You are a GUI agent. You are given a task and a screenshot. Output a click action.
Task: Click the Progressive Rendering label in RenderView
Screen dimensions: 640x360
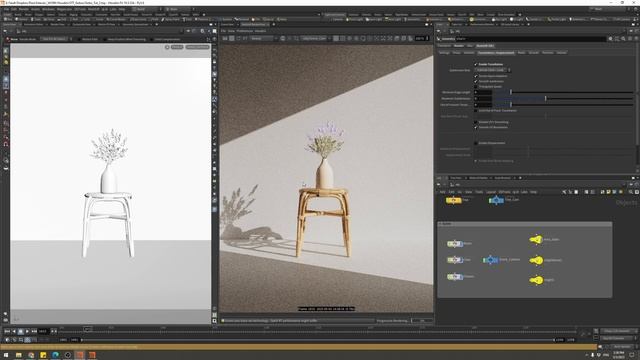coord(392,321)
